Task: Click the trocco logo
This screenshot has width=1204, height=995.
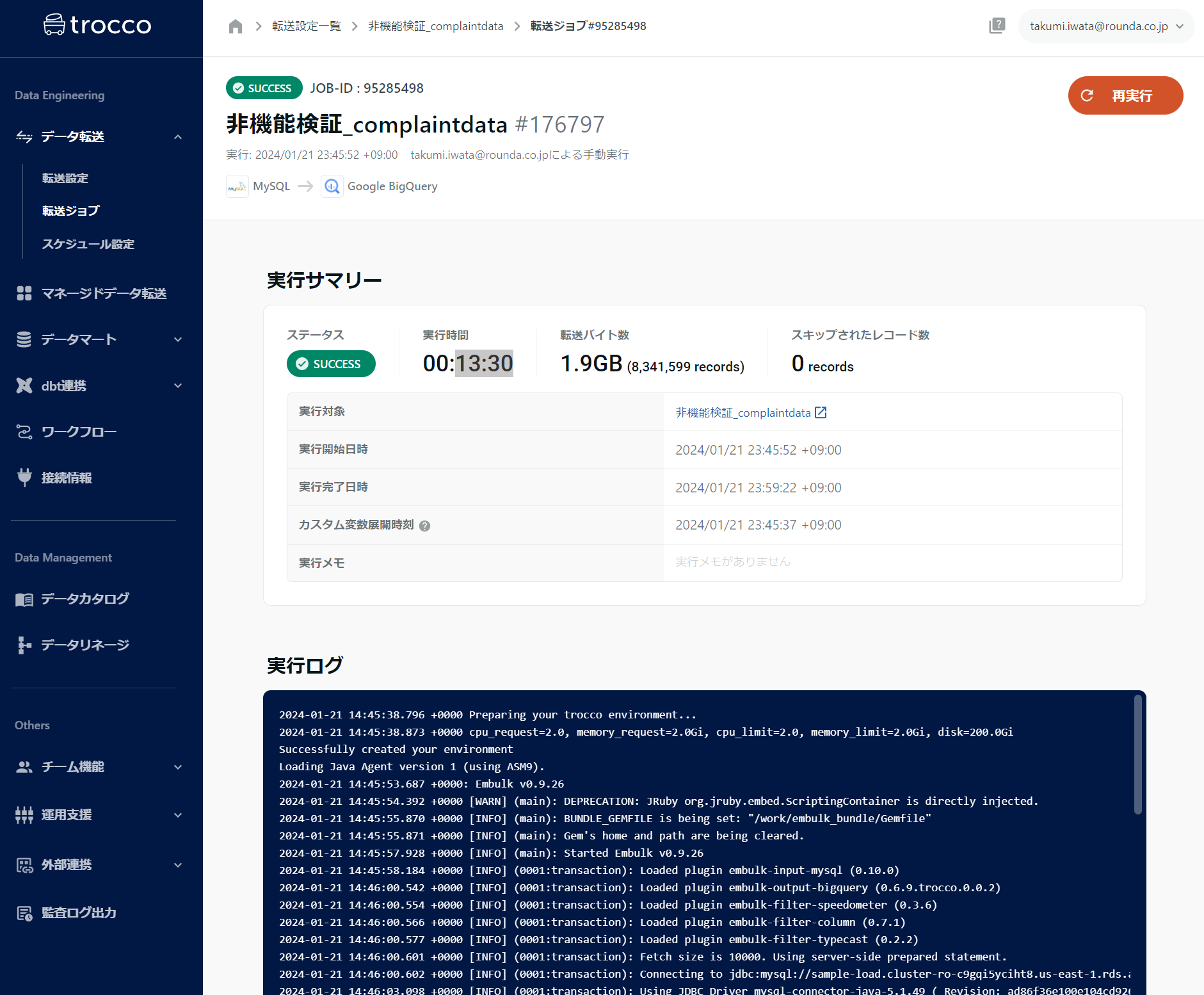Action: (97, 26)
